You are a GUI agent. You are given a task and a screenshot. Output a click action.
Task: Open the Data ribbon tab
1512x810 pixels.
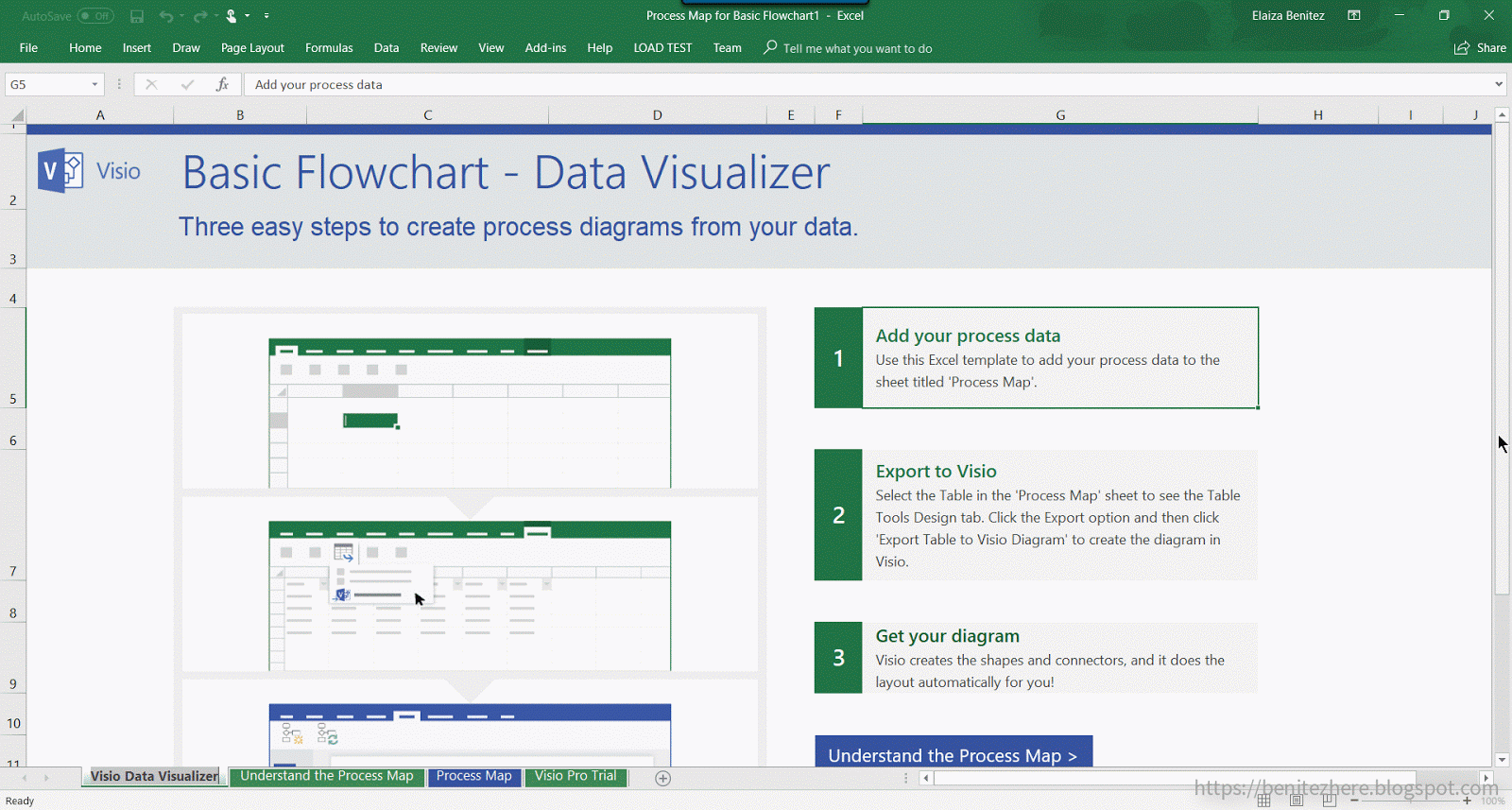click(387, 48)
